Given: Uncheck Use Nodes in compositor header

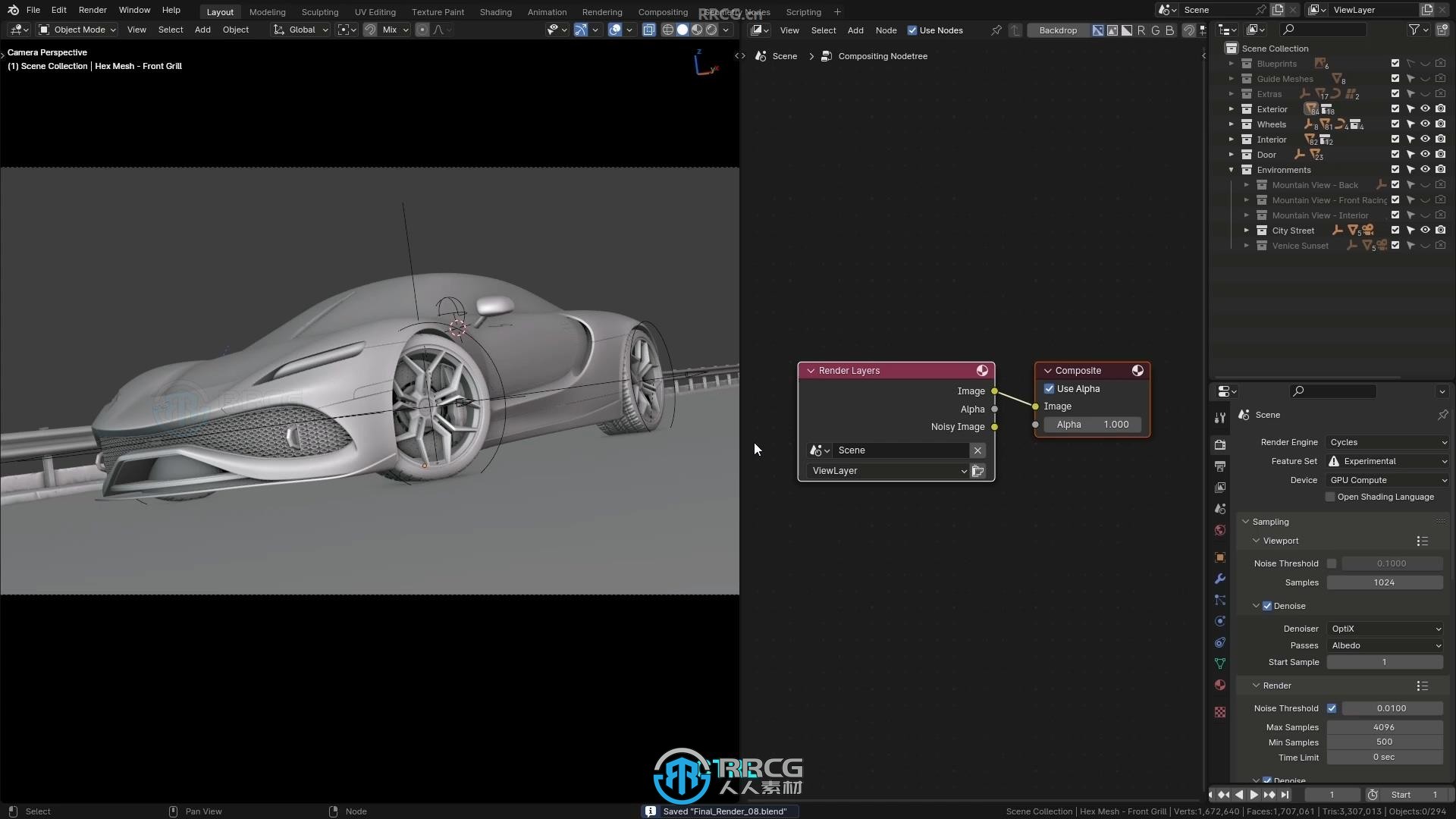Looking at the screenshot, I should tap(912, 30).
